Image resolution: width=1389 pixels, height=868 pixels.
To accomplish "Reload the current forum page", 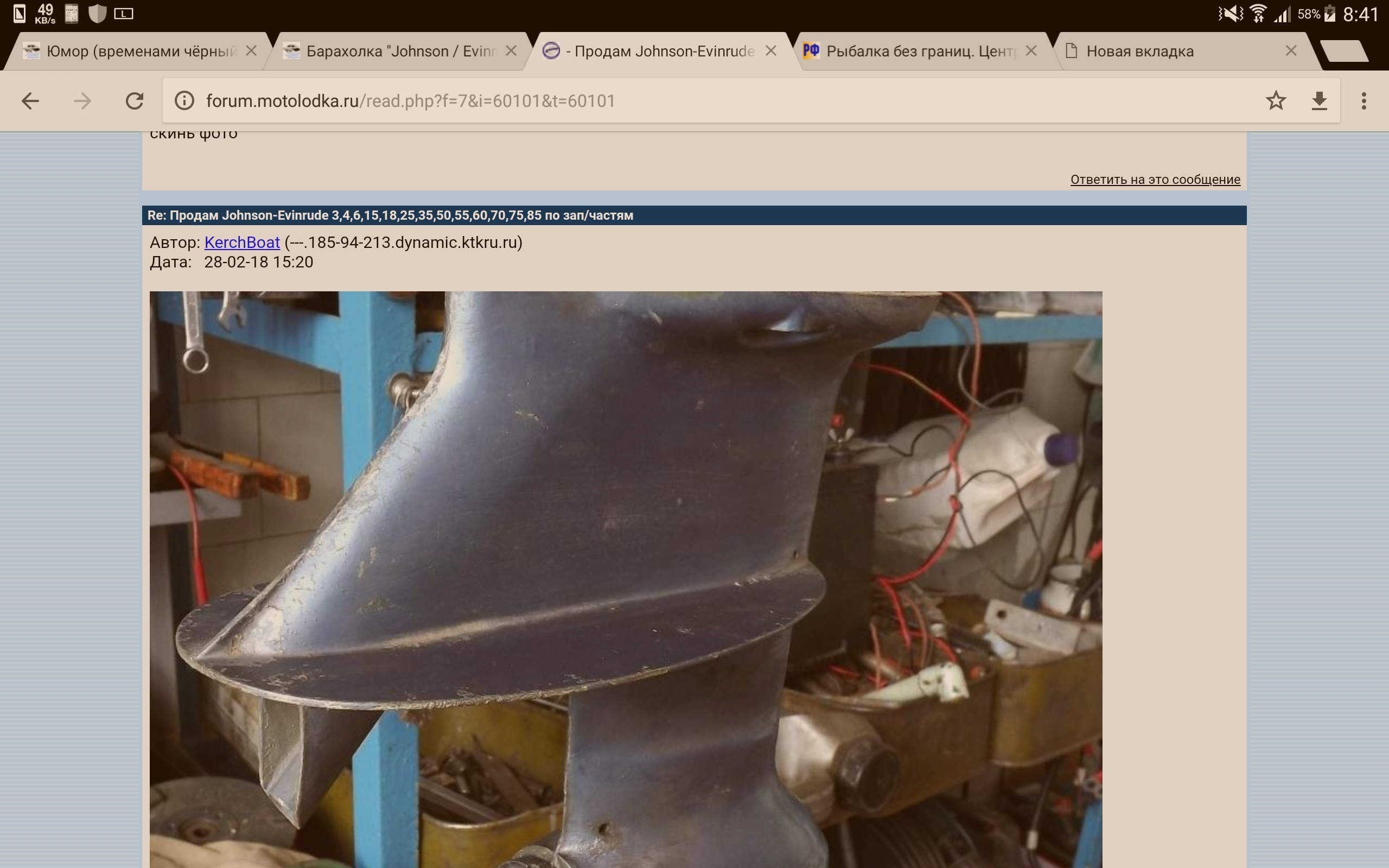I will [135, 101].
